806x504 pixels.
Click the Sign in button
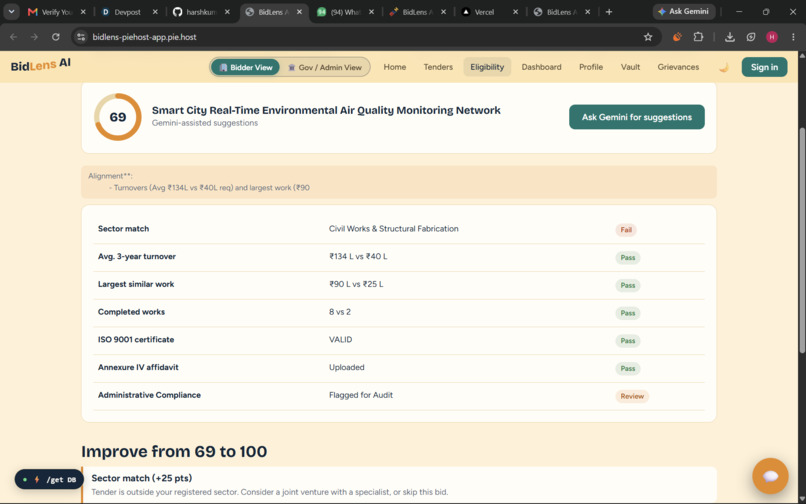[x=764, y=67]
